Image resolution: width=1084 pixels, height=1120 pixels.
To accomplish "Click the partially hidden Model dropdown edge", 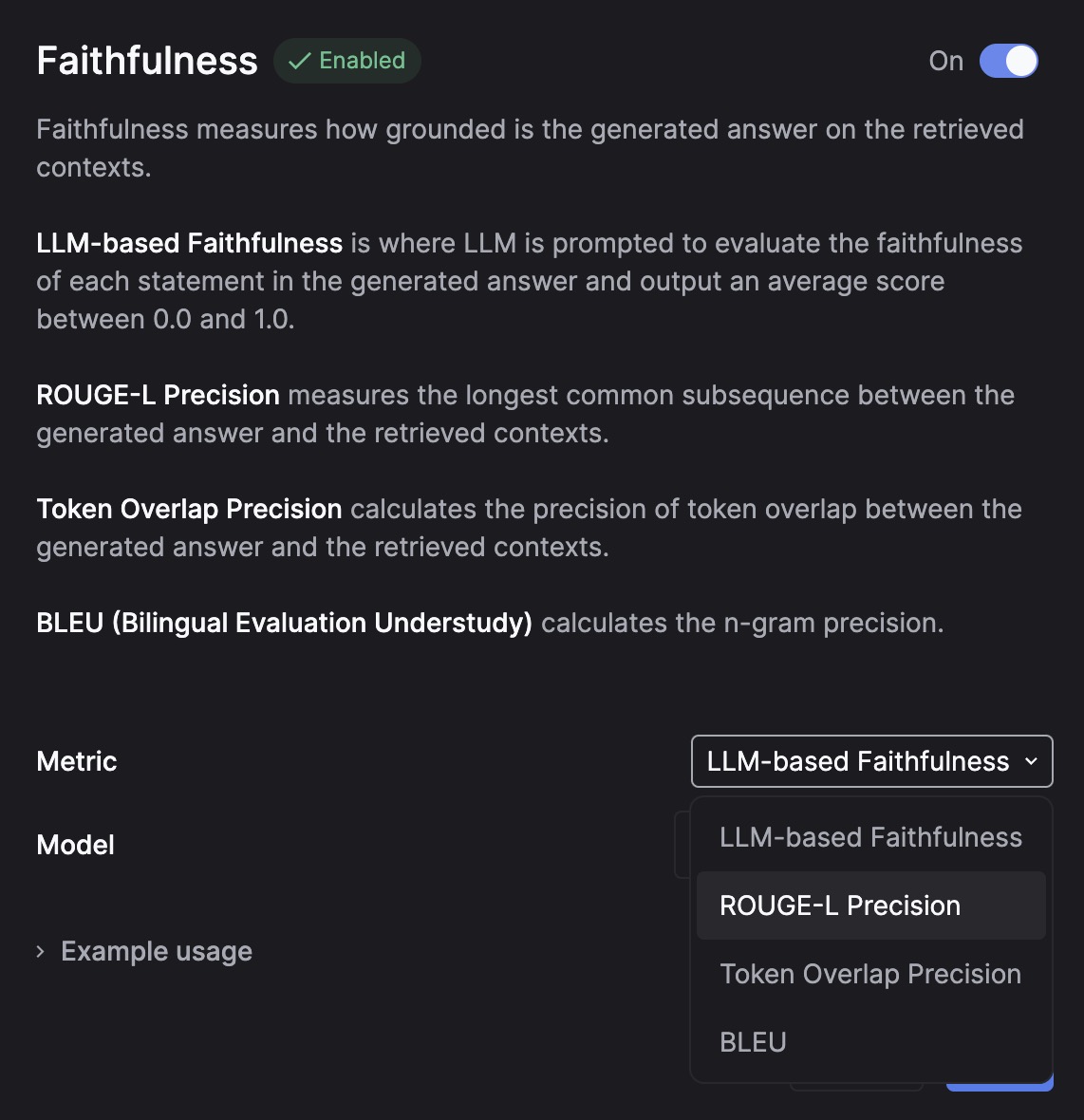I will pos(682,845).
